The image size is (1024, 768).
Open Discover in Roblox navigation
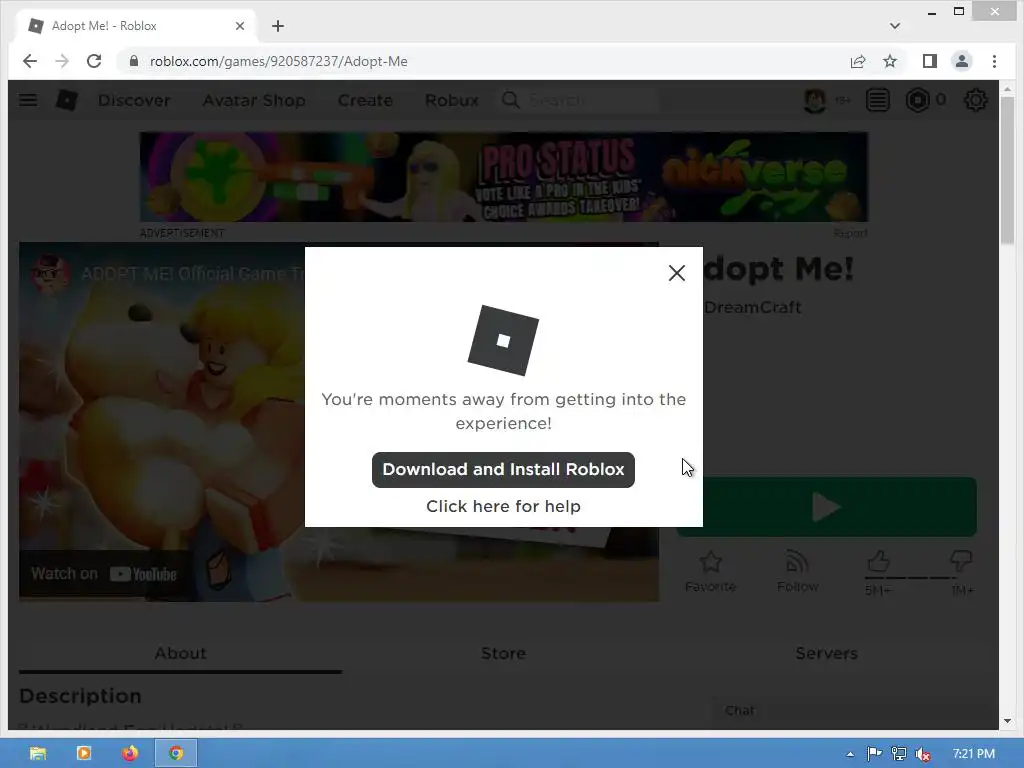click(134, 101)
